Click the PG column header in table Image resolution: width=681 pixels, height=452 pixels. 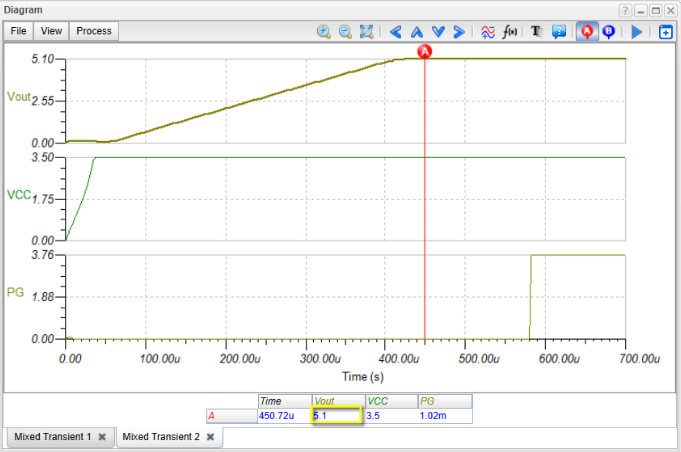click(445, 401)
